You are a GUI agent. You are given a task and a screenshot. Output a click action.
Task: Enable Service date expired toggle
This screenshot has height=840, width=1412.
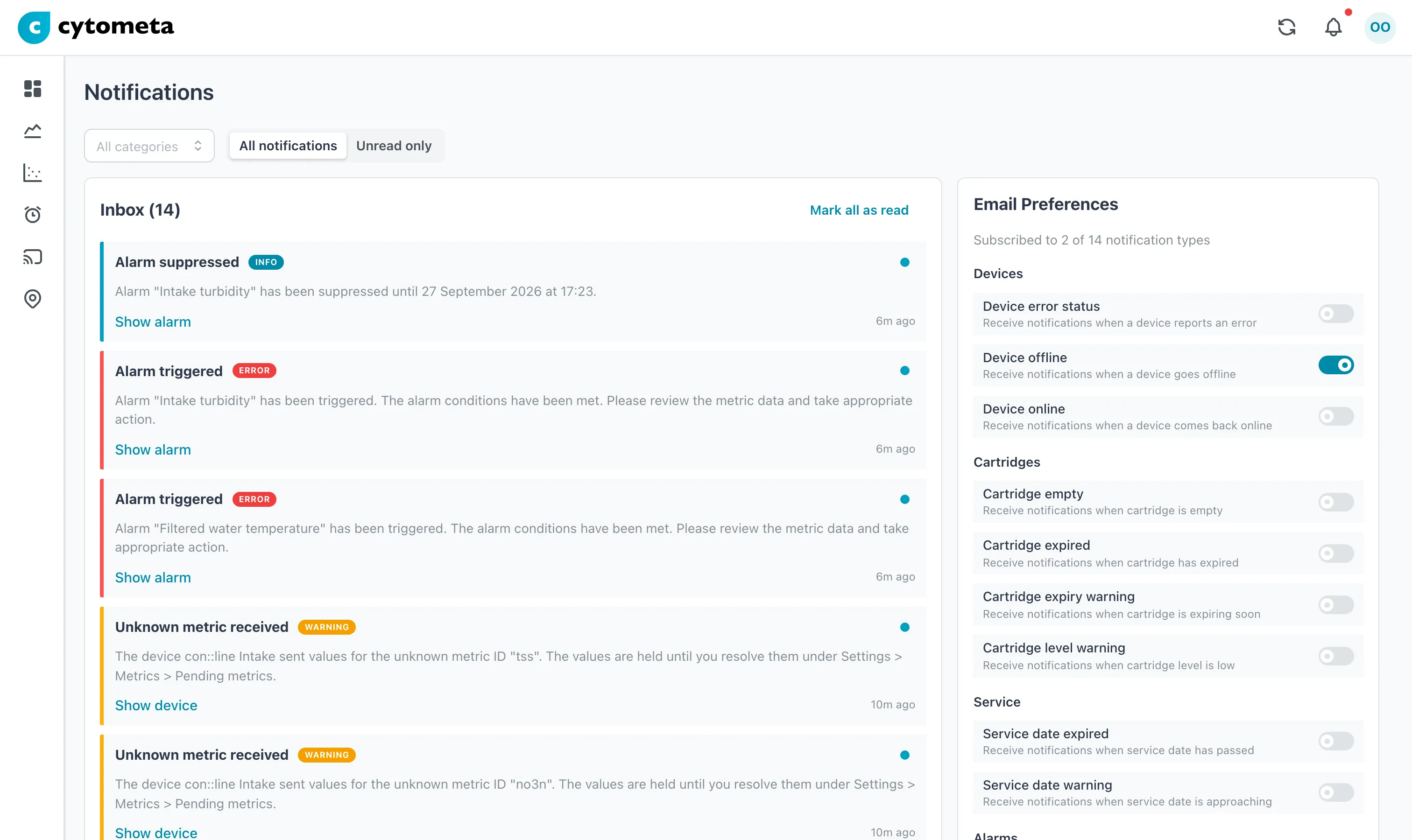[1335, 742]
